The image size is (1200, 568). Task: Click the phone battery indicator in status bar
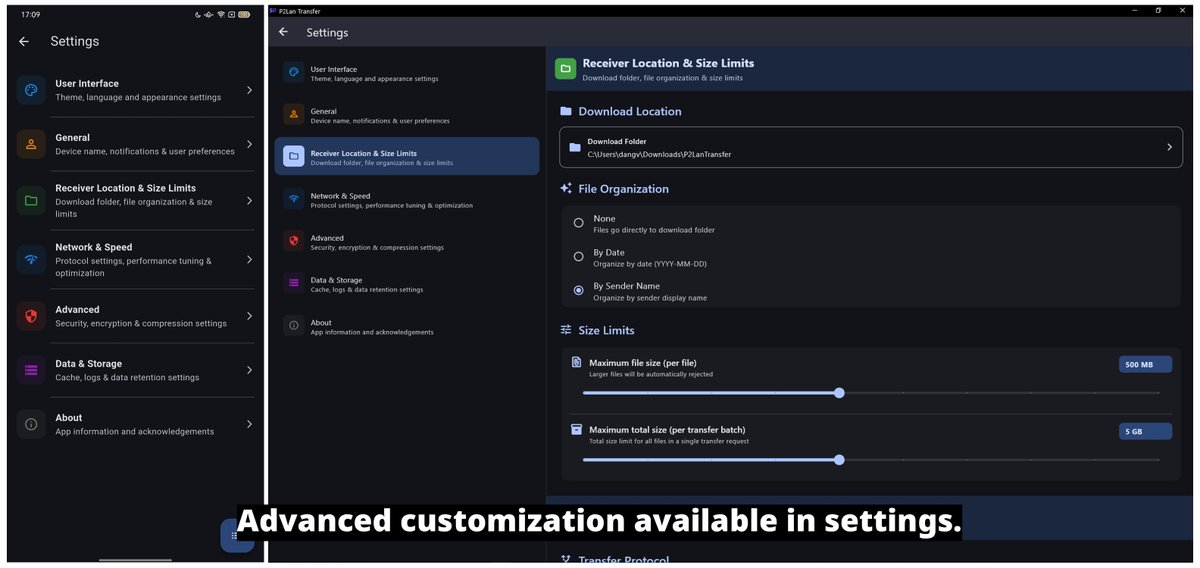point(243,15)
